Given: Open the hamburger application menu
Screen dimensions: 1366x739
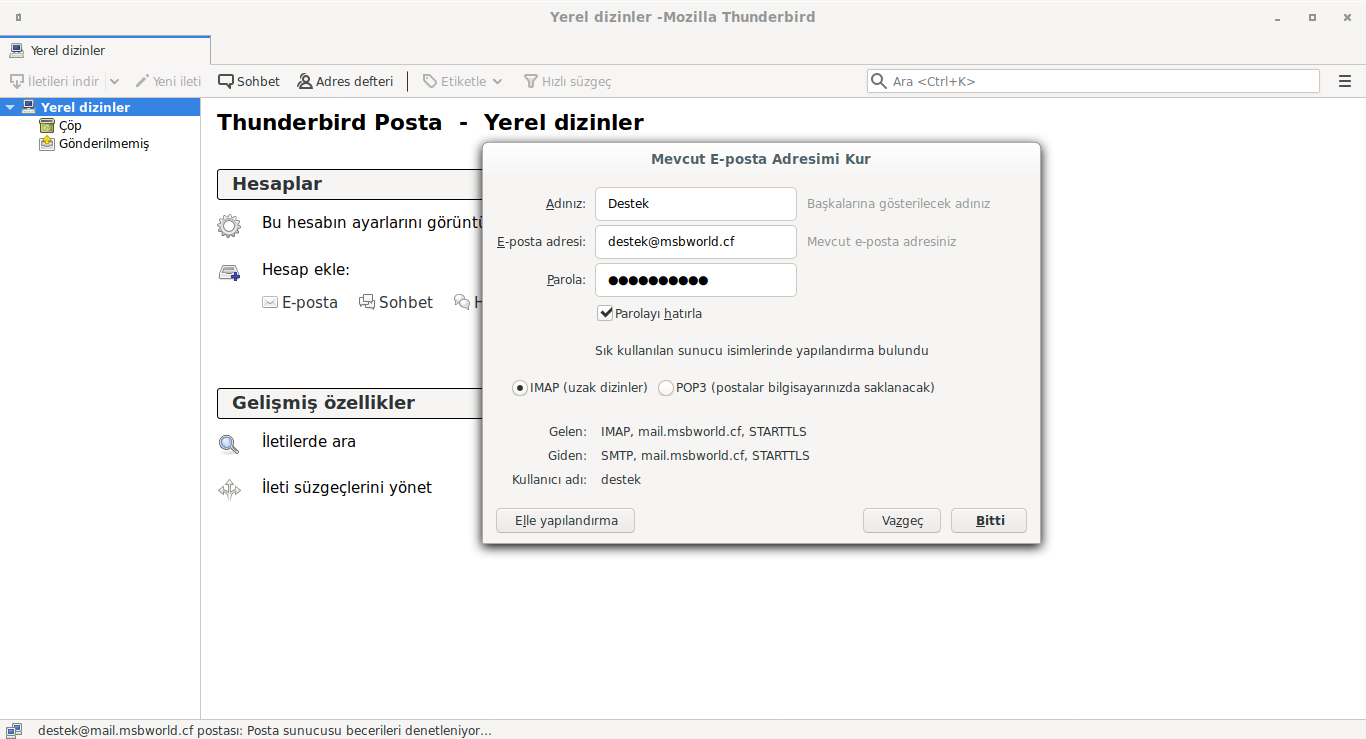Looking at the screenshot, I should click(1345, 81).
